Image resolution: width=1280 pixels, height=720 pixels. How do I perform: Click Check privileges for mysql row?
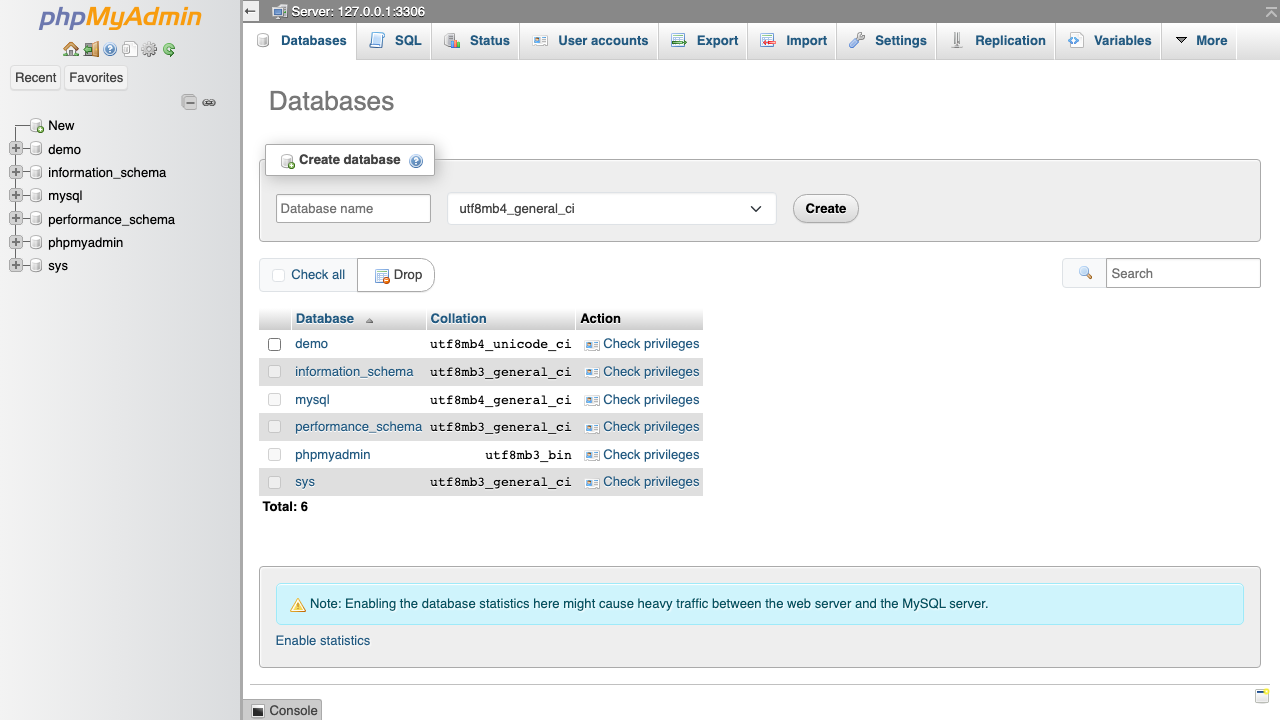point(642,400)
